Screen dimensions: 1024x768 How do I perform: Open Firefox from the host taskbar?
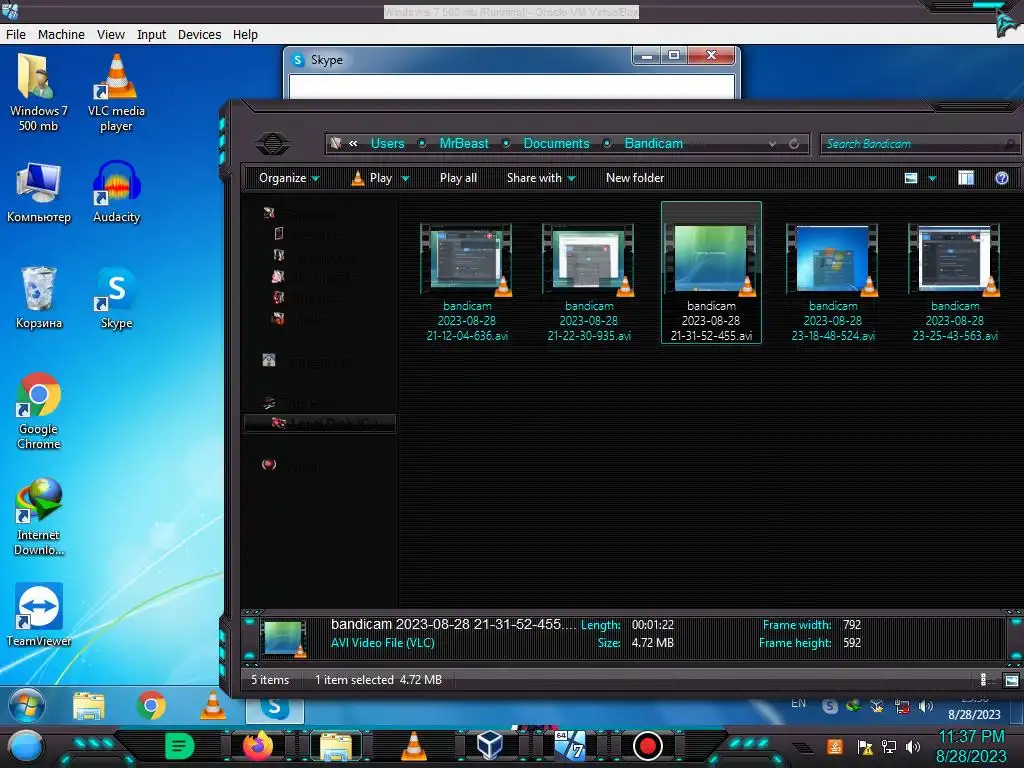[x=258, y=746]
